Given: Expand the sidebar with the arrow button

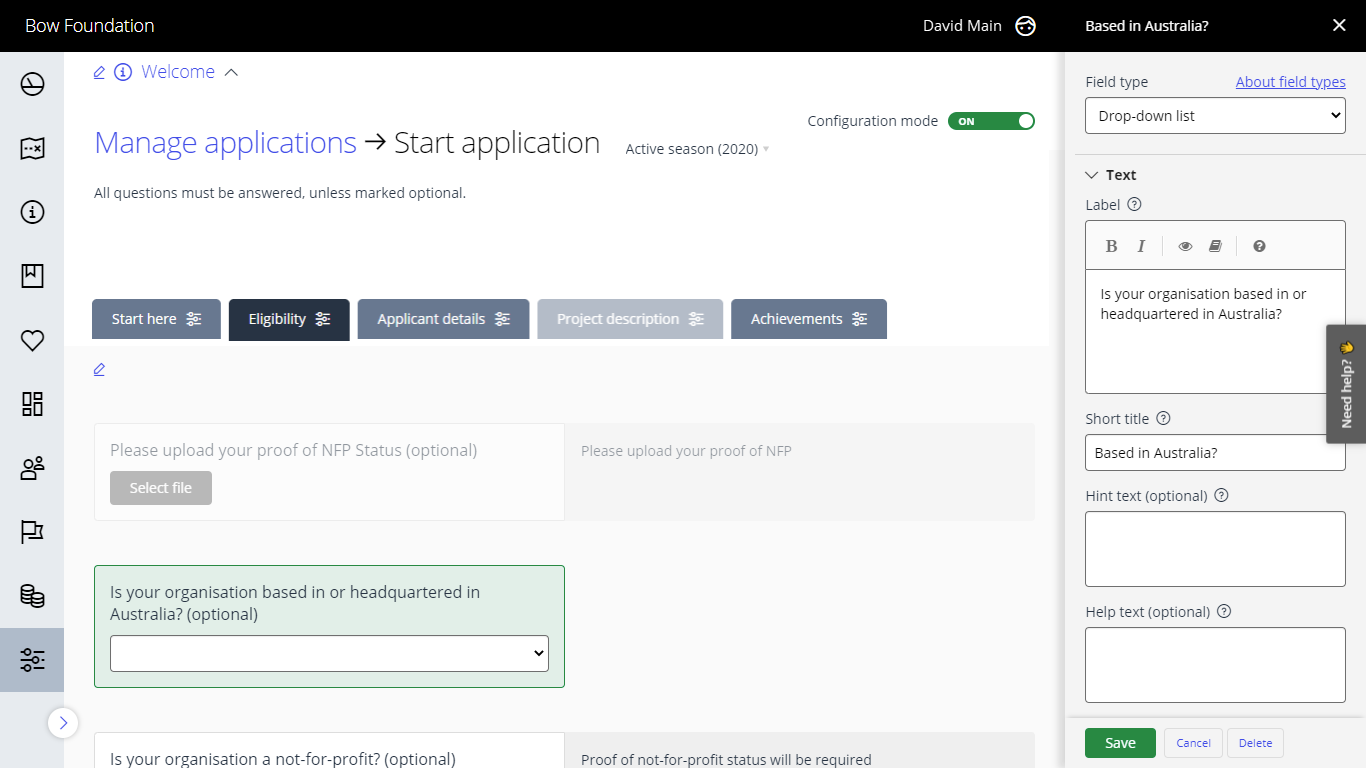Looking at the screenshot, I should (x=63, y=722).
